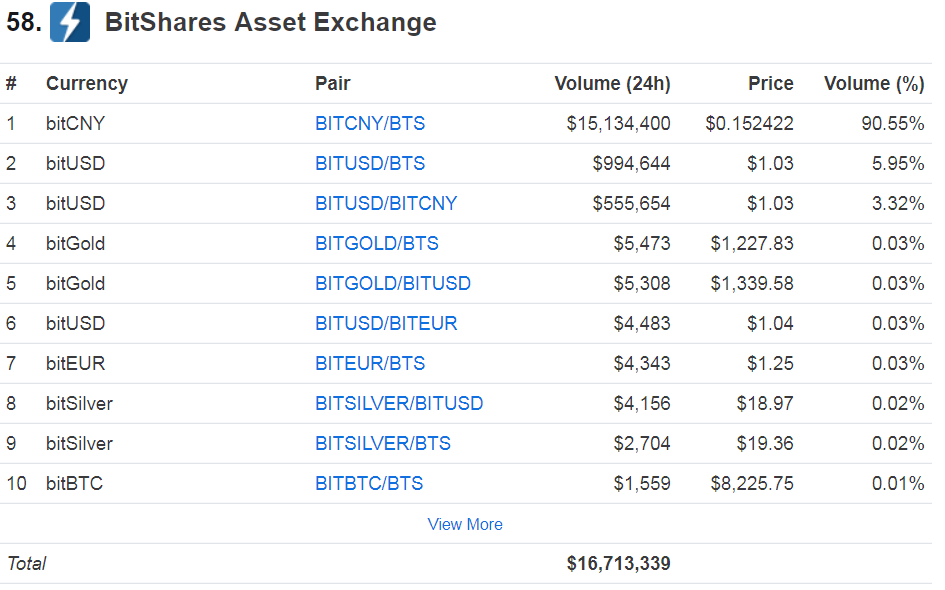The width and height of the screenshot is (945, 590).
Task: Open the BITUSD/BITEUR pair link
Action: (x=386, y=324)
